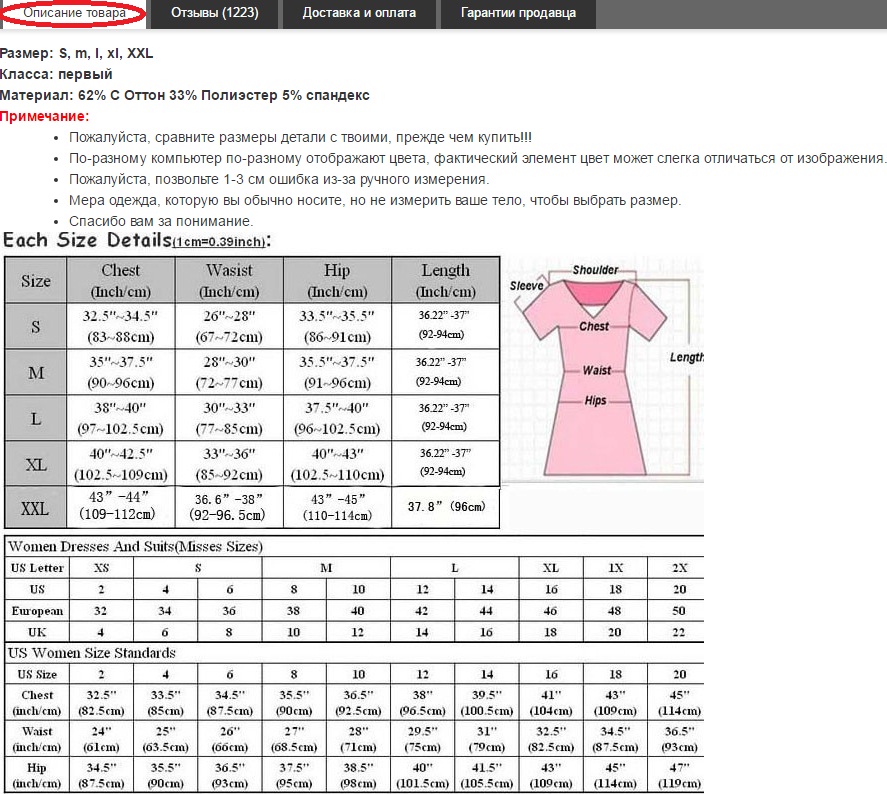Click the XS cell in US Letter row
Viewport: 887px width, 794px height.
click(x=101, y=568)
